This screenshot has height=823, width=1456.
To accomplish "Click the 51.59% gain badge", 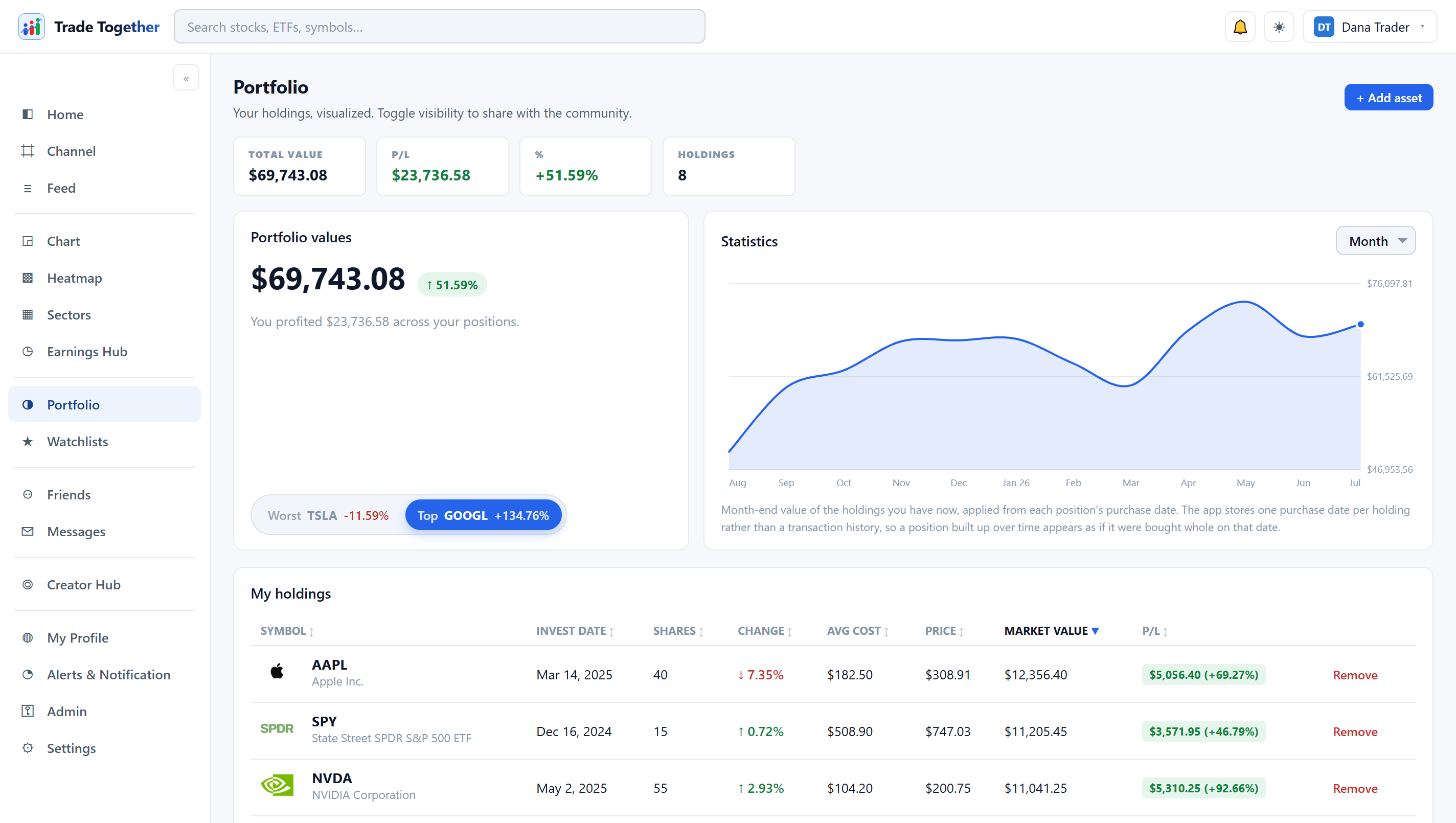I will pos(452,284).
